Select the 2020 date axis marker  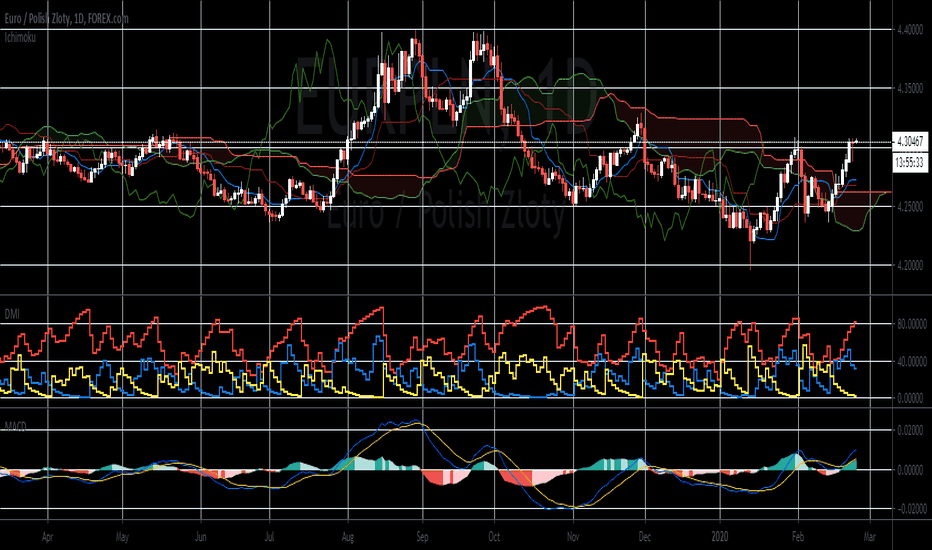pos(720,537)
